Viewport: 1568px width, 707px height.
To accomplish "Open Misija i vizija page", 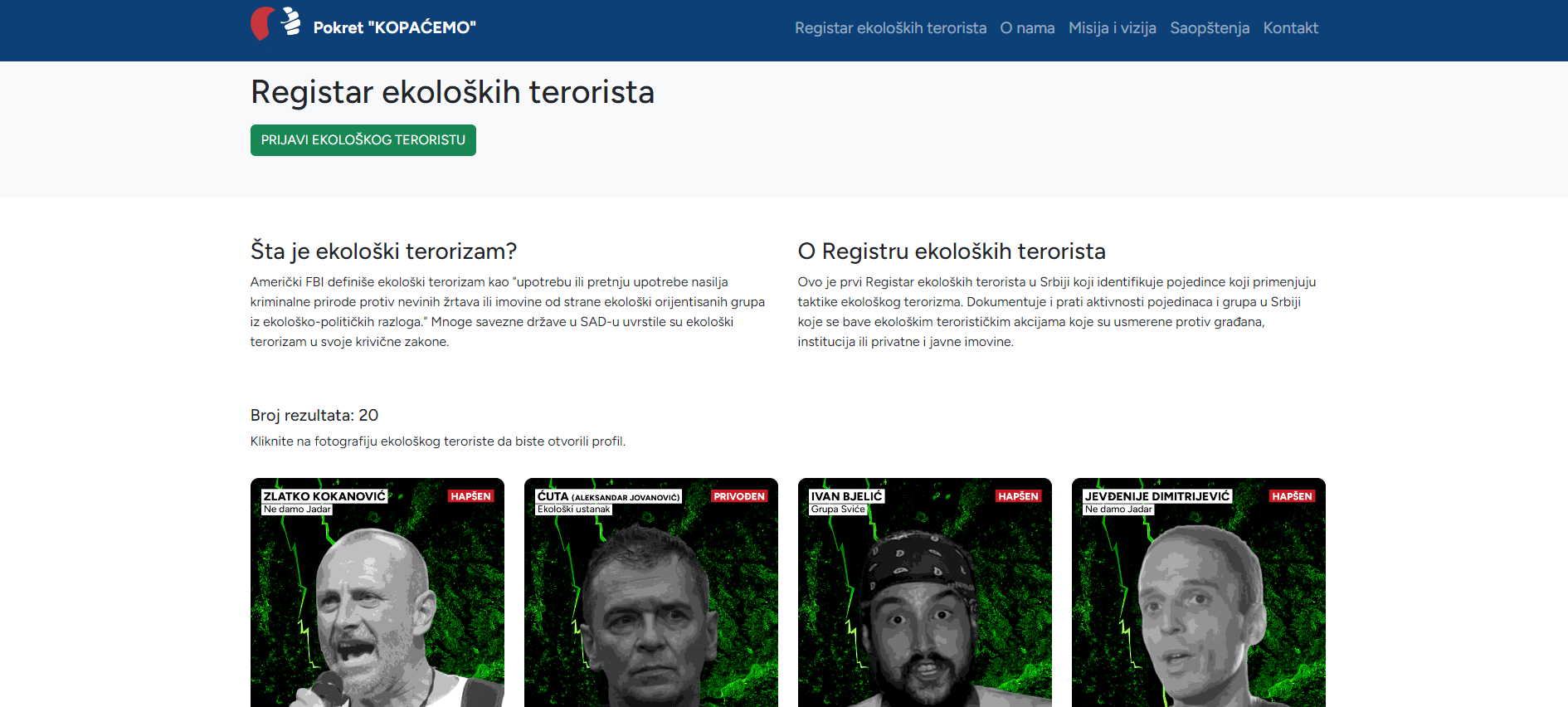I will click(x=1112, y=28).
